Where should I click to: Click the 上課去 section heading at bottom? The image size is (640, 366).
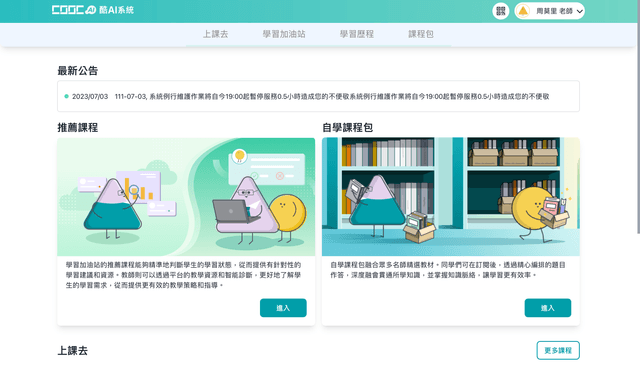tap(73, 350)
